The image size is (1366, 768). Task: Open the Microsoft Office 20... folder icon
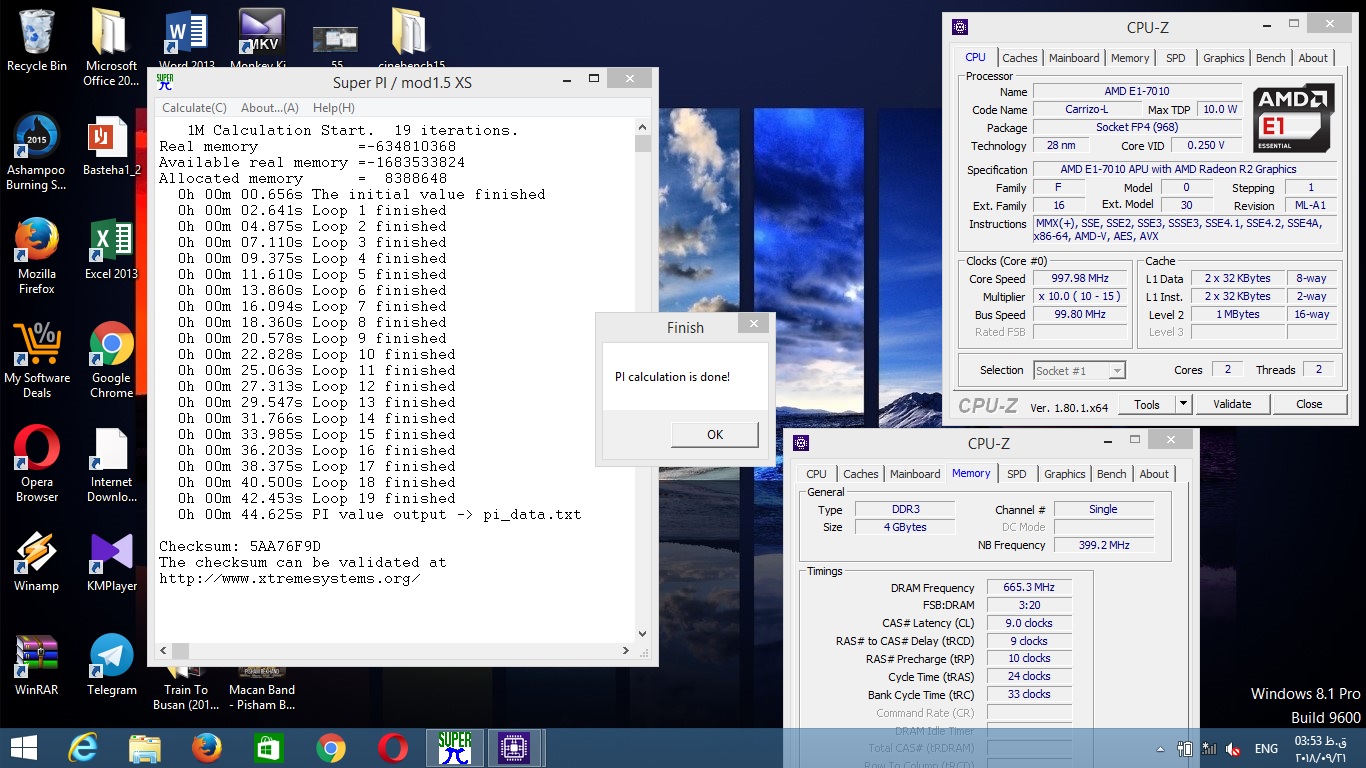click(111, 45)
